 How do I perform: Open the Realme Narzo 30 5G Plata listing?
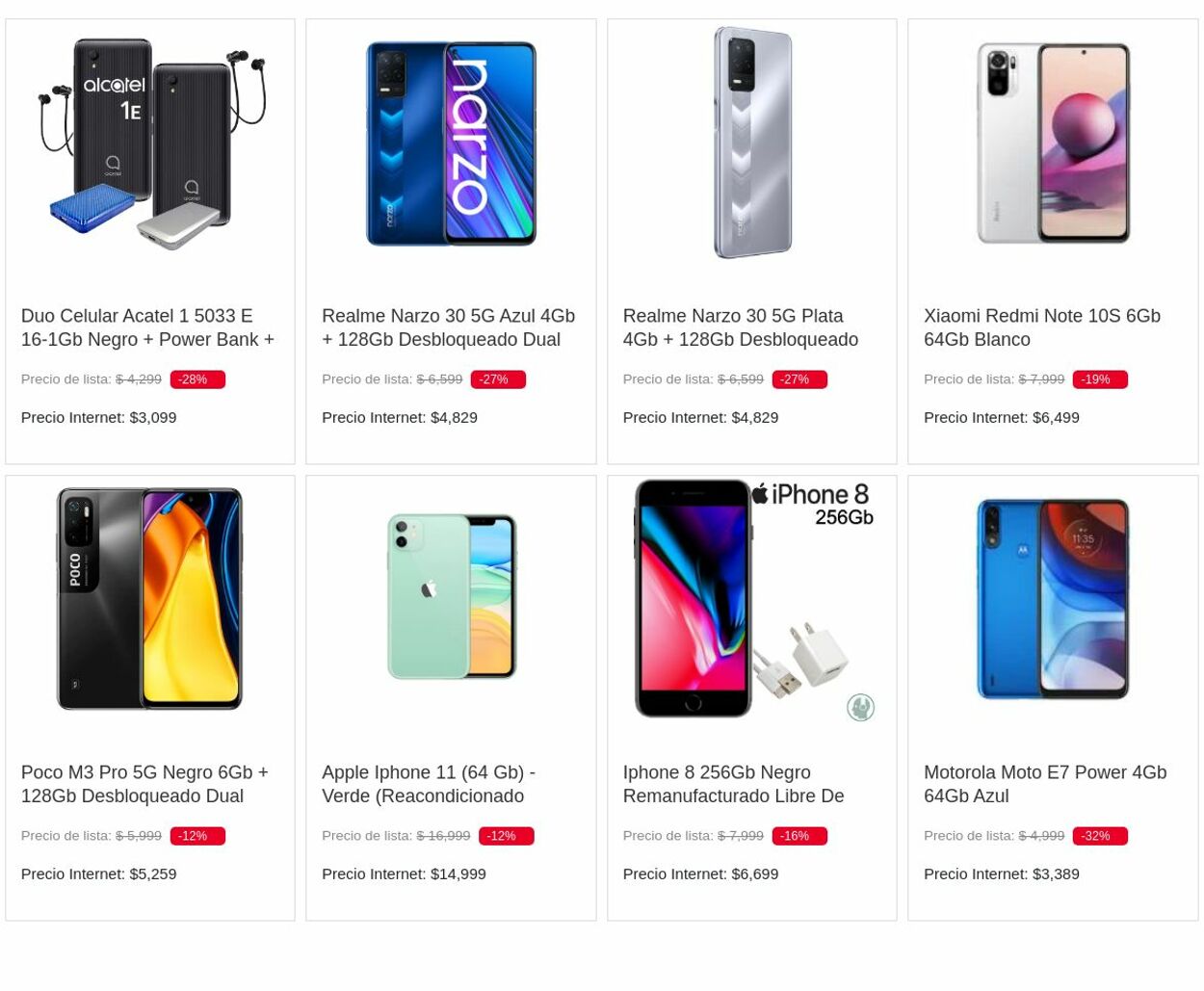pos(740,327)
